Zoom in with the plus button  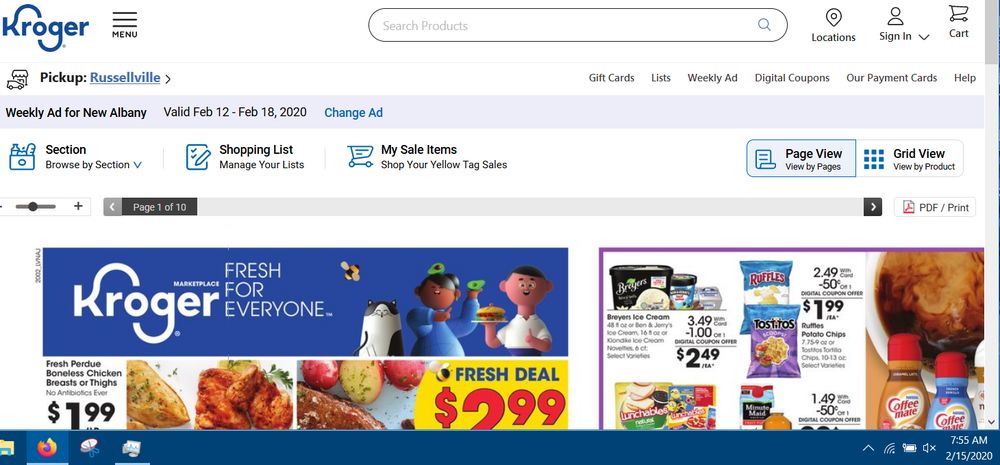tap(78, 206)
